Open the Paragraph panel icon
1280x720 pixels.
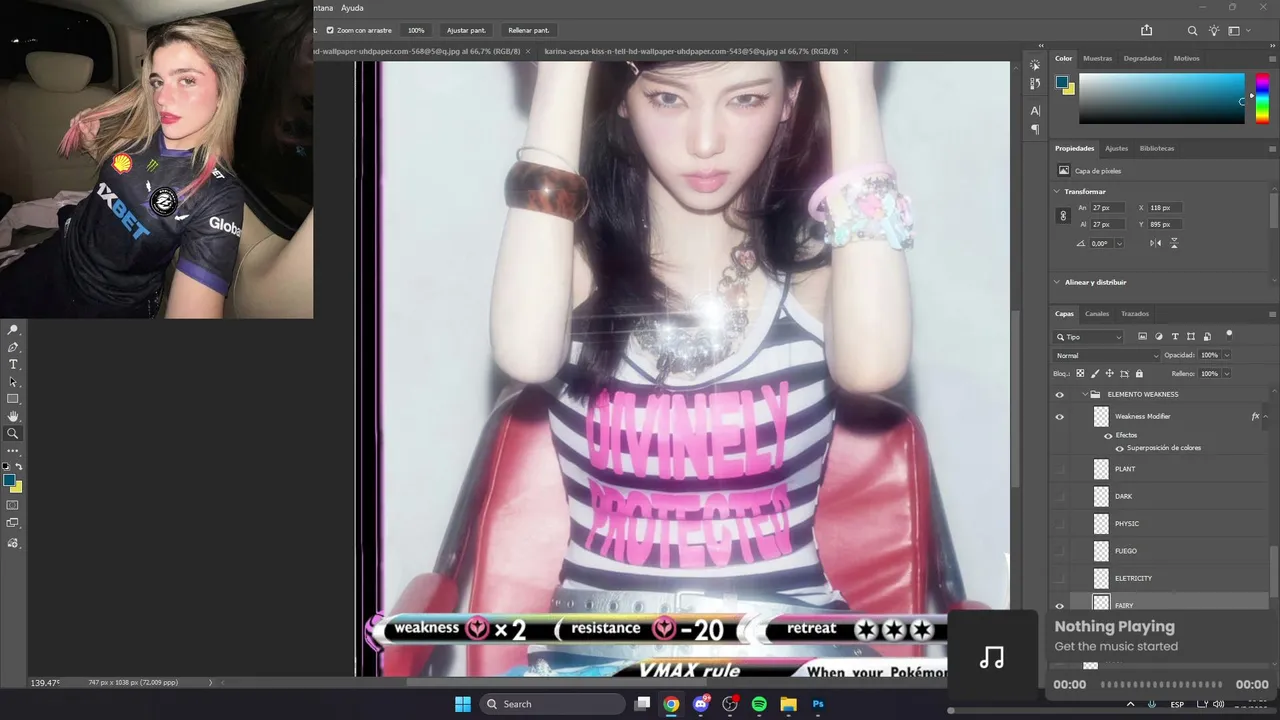[1035, 129]
